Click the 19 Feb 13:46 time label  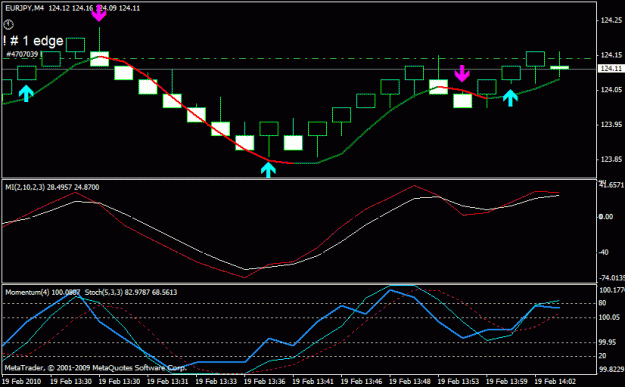point(361,381)
